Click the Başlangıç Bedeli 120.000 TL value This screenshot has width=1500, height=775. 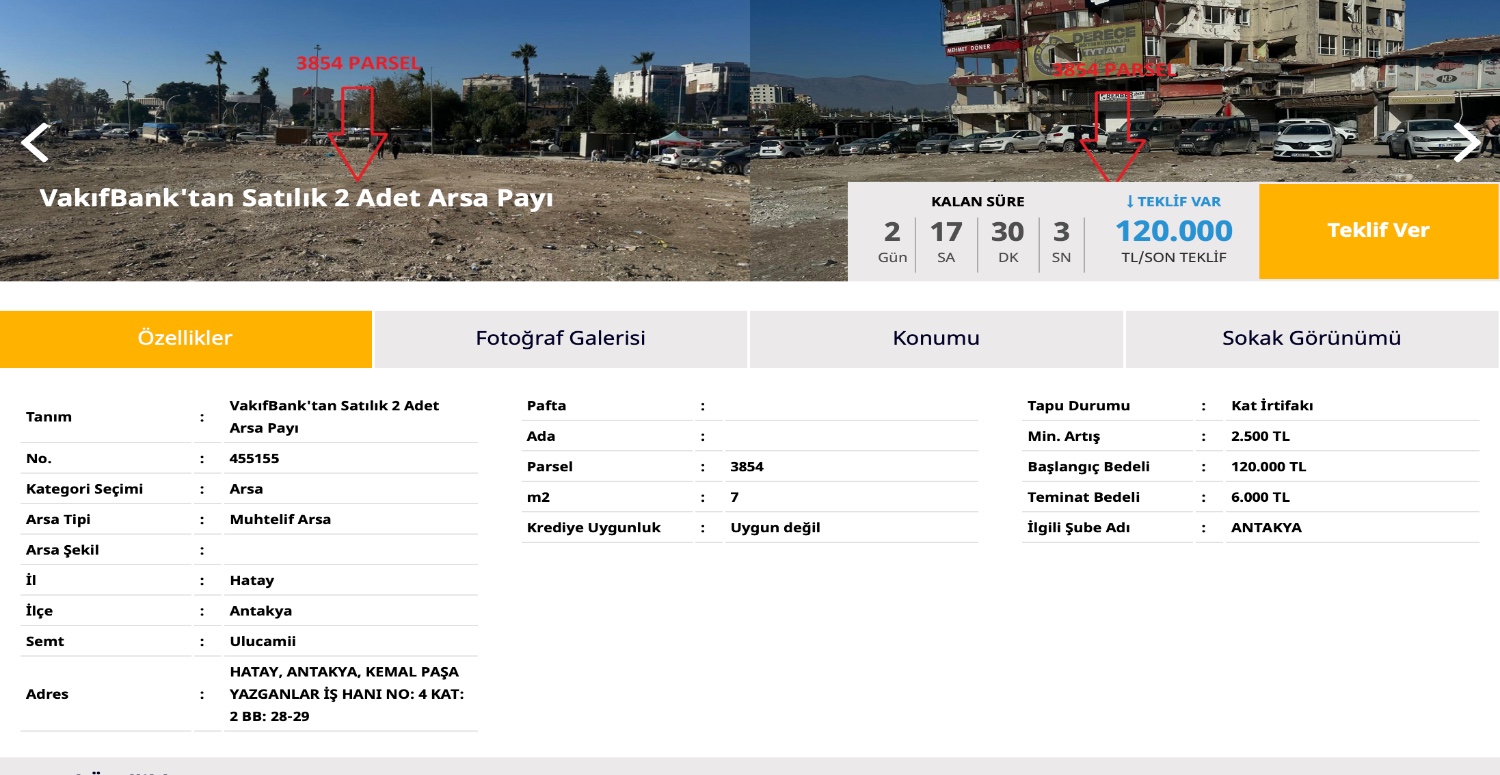coord(1268,467)
